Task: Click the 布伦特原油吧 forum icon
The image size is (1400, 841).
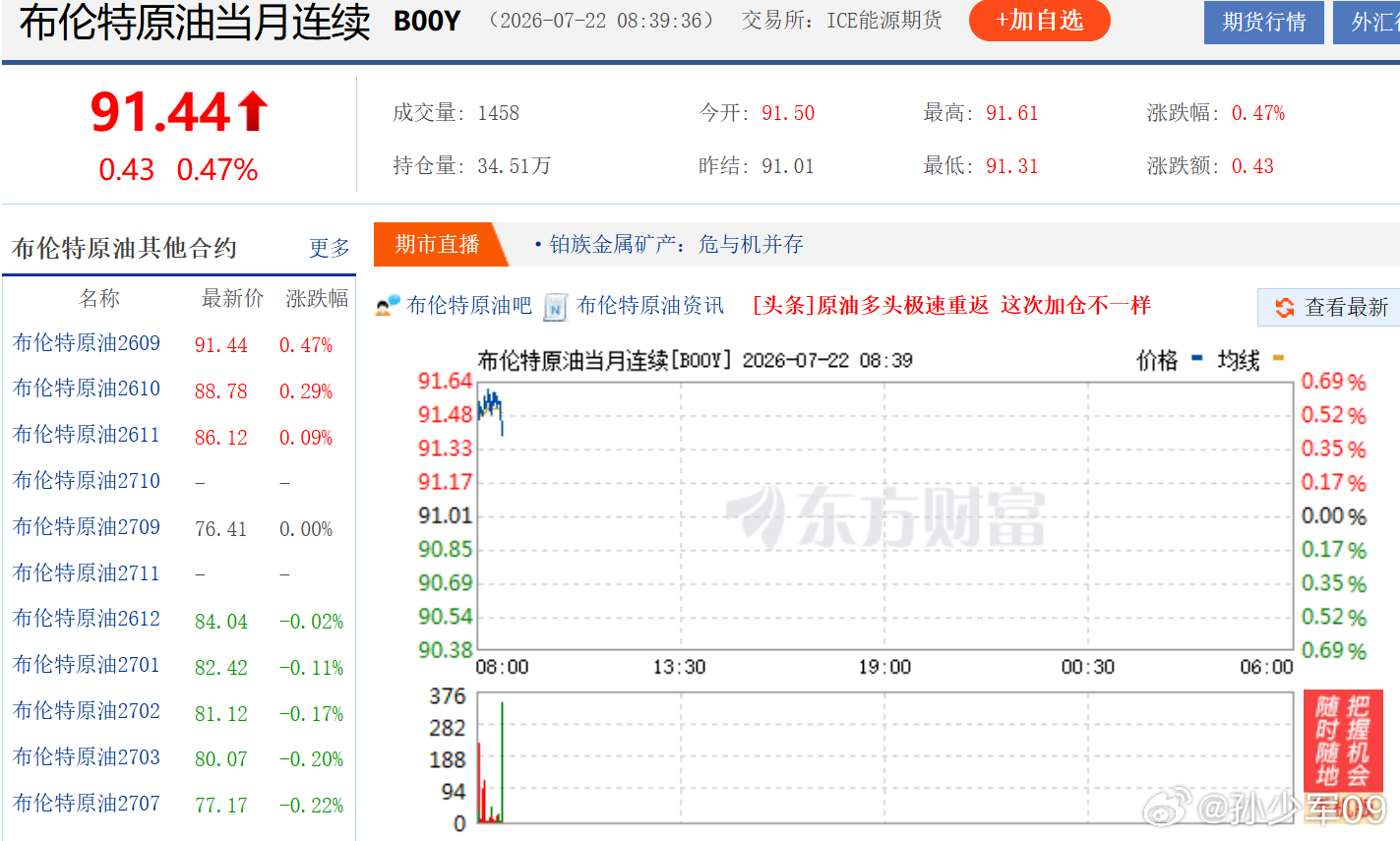Action: coord(388,306)
